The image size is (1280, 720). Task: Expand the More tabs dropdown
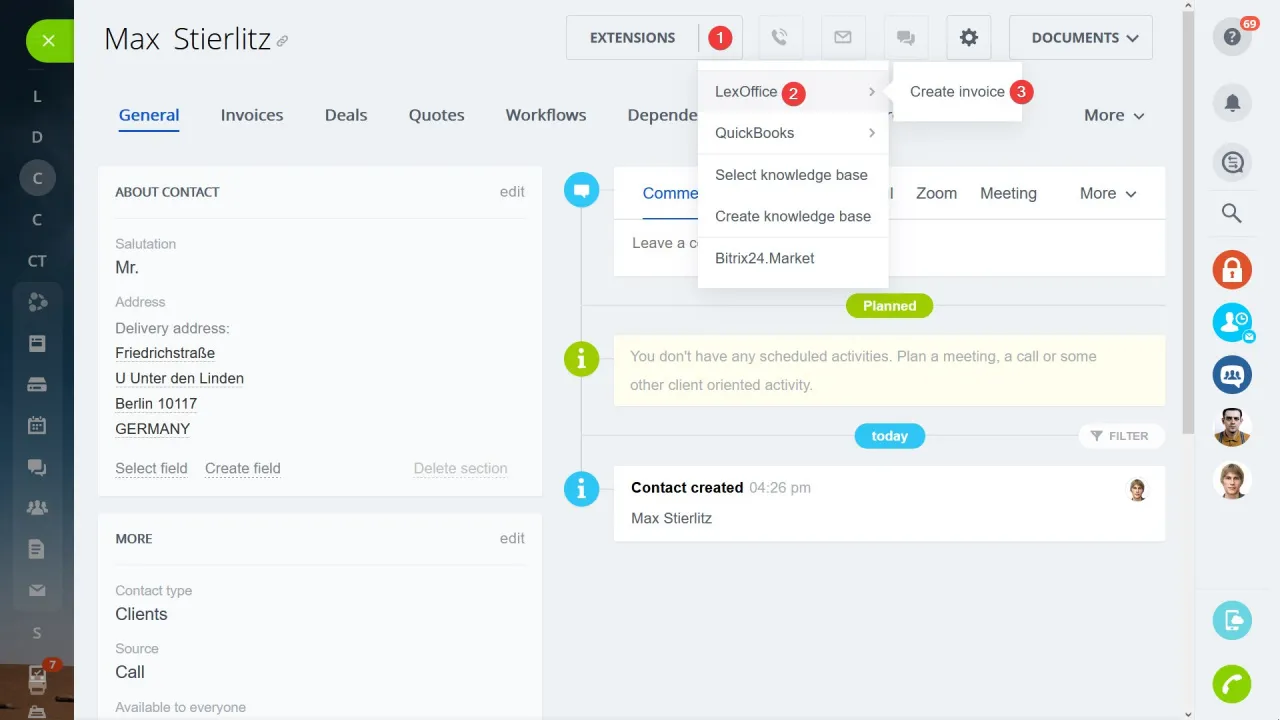point(1114,115)
